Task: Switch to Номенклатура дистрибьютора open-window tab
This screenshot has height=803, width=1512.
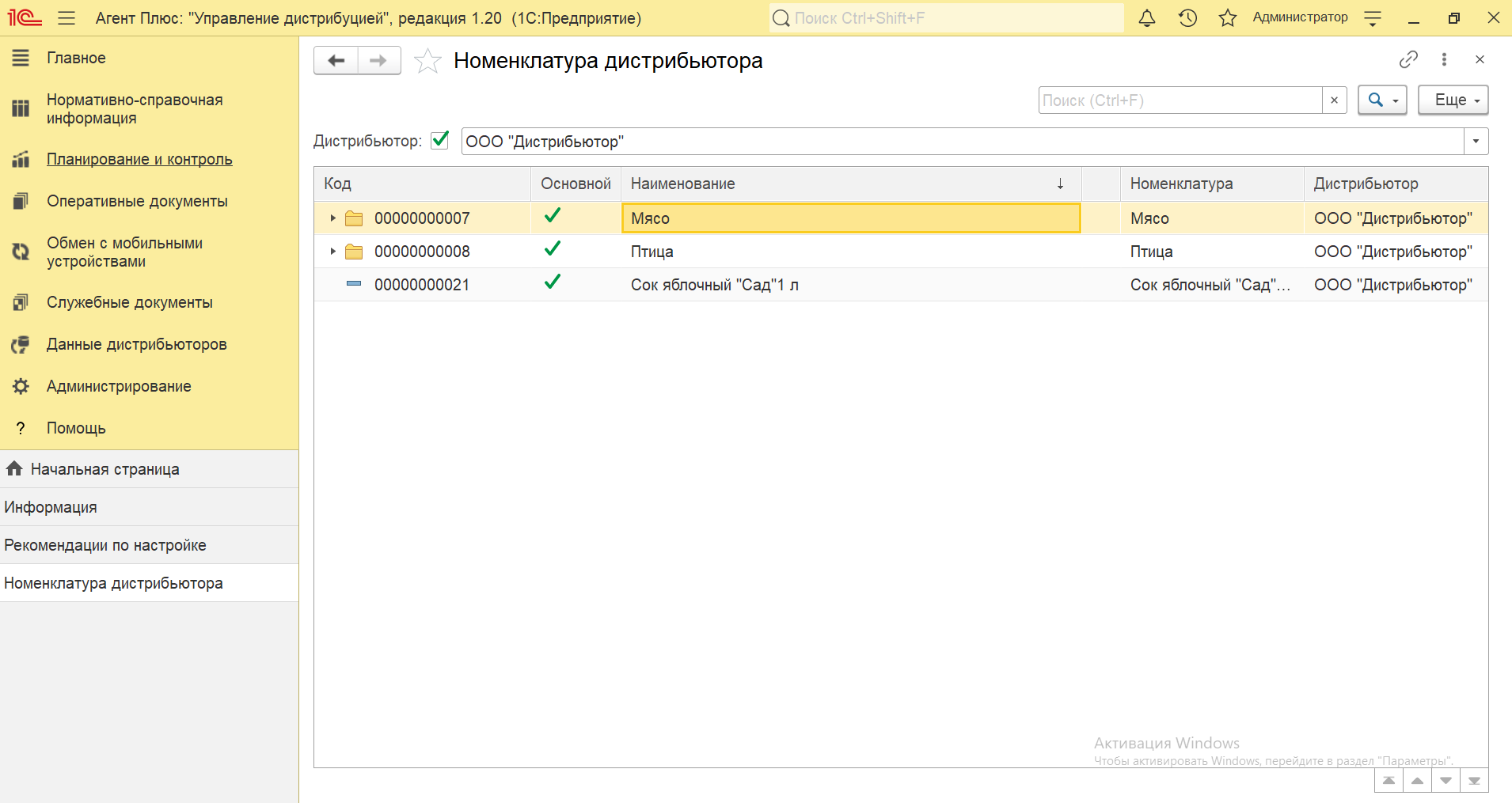Action: (x=149, y=583)
